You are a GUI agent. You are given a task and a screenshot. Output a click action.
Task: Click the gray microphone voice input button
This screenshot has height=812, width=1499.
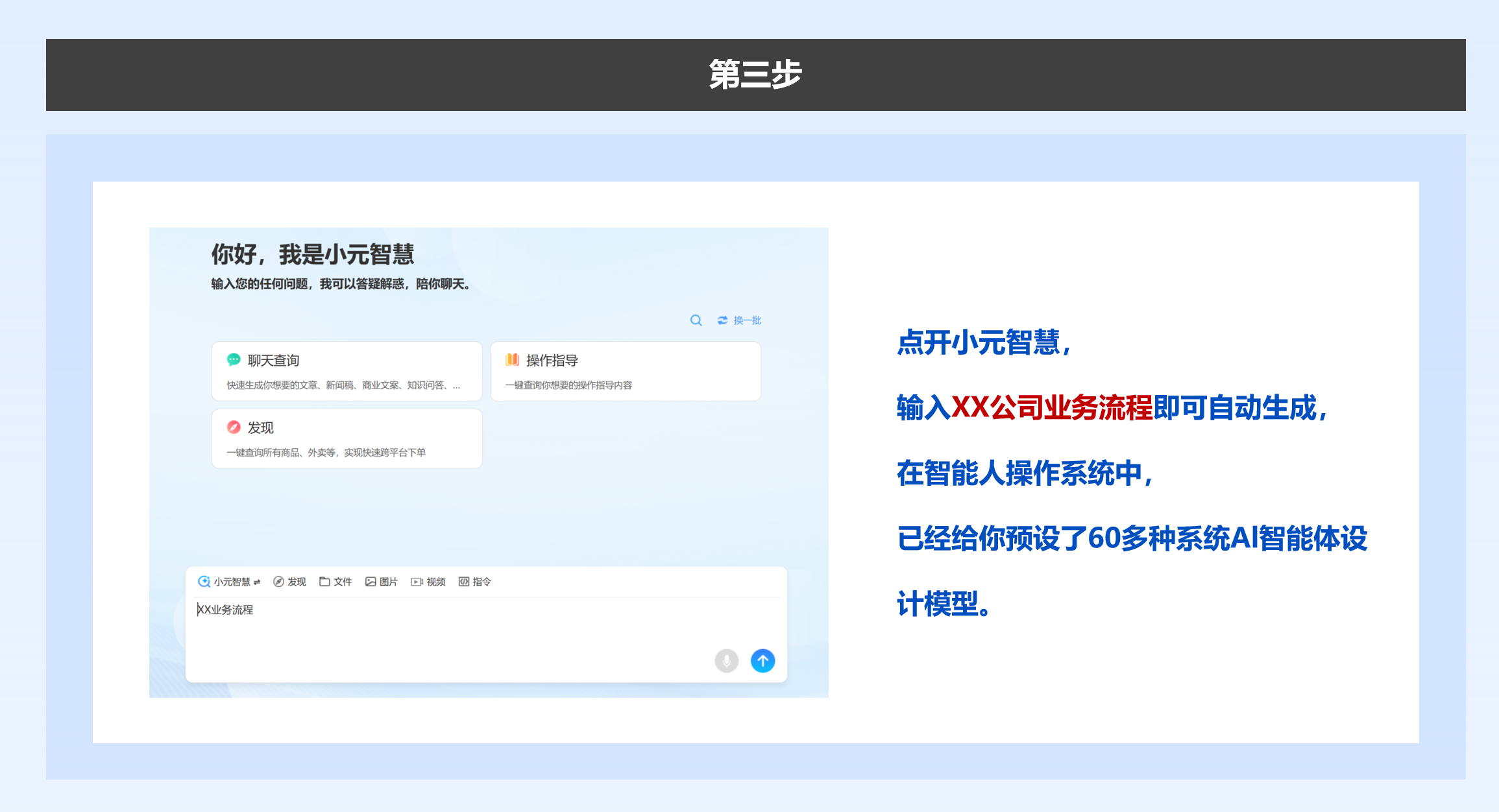click(726, 661)
